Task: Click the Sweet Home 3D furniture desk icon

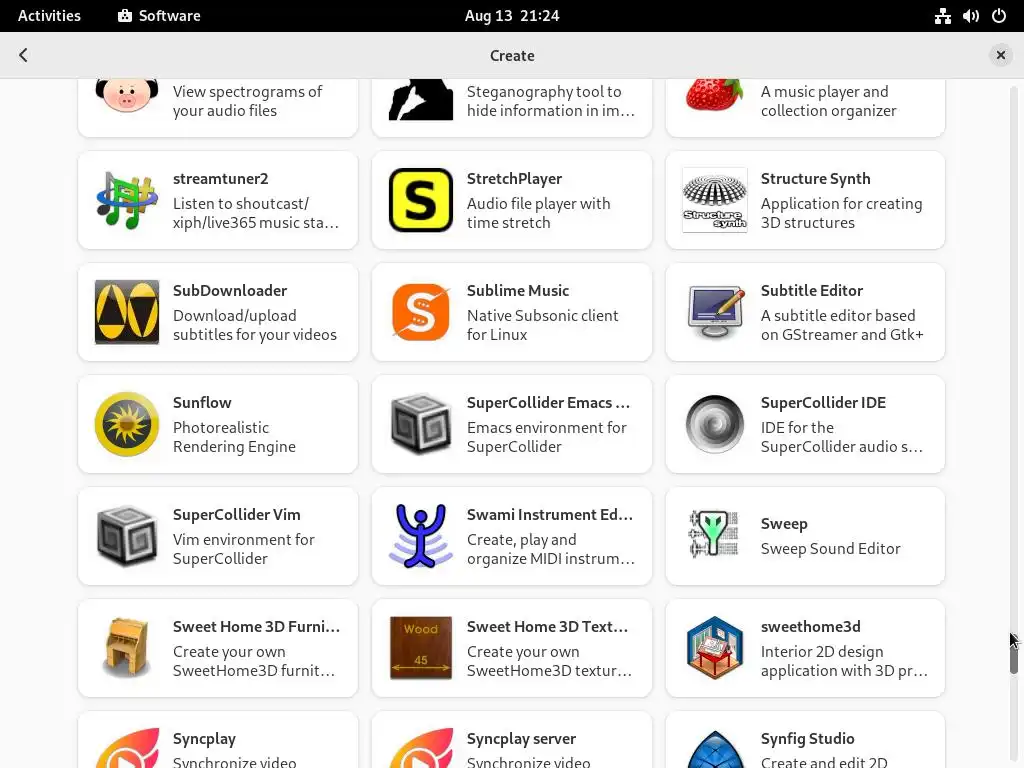Action: pyautogui.click(x=127, y=648)
